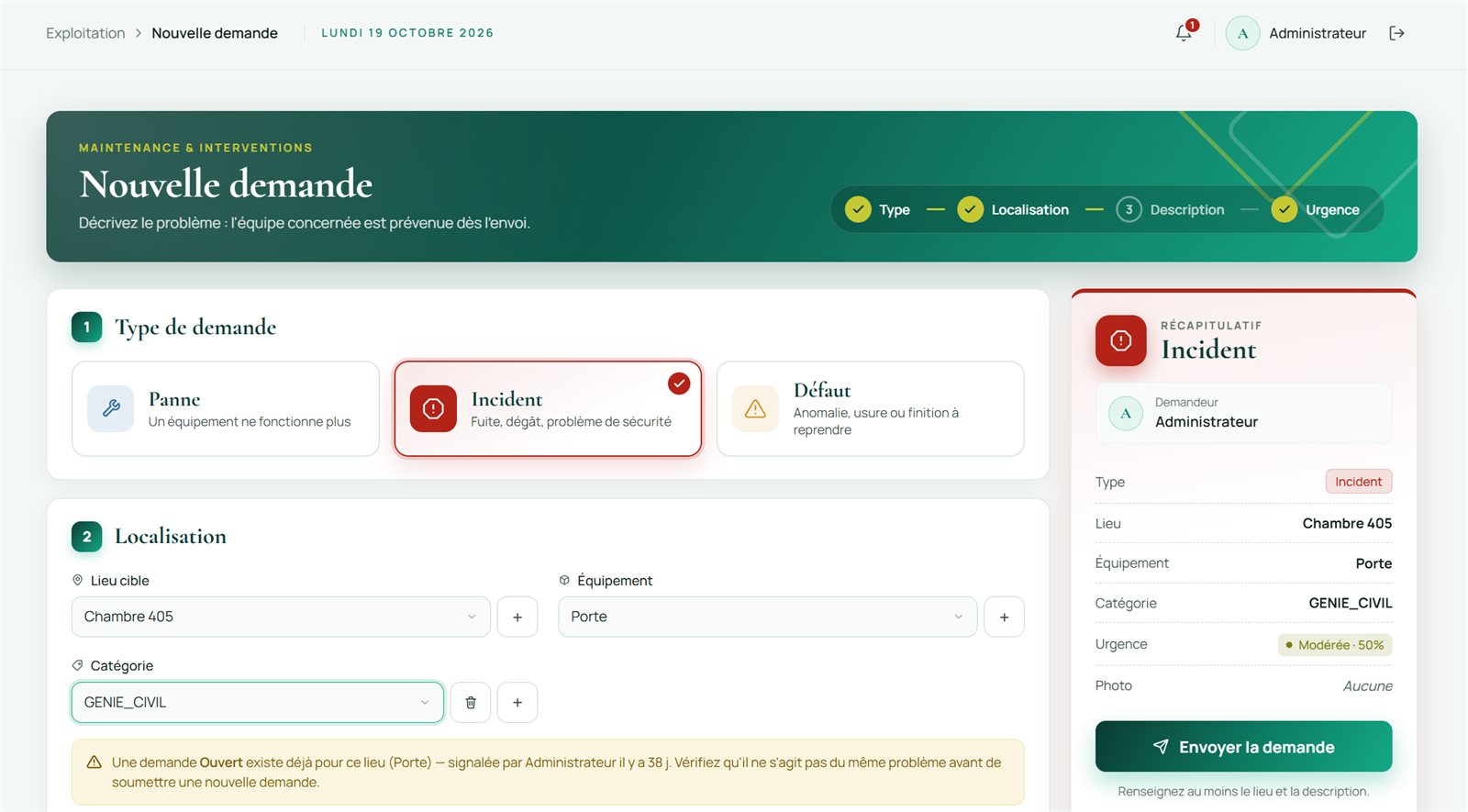Click the Modérée · 50% urgency badge
The image size is (1468, 812).
(x=1335, y=645)
